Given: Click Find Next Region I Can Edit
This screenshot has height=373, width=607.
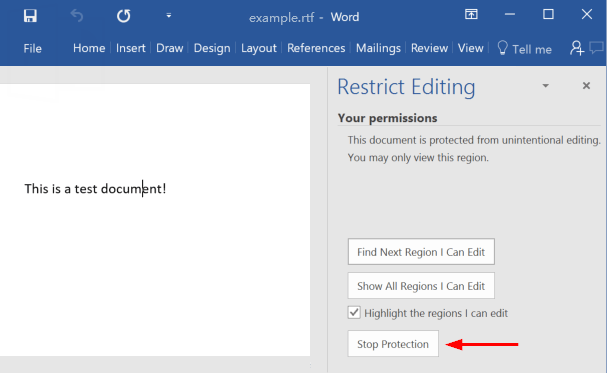Looking at the screenshot, I should 421,252.
